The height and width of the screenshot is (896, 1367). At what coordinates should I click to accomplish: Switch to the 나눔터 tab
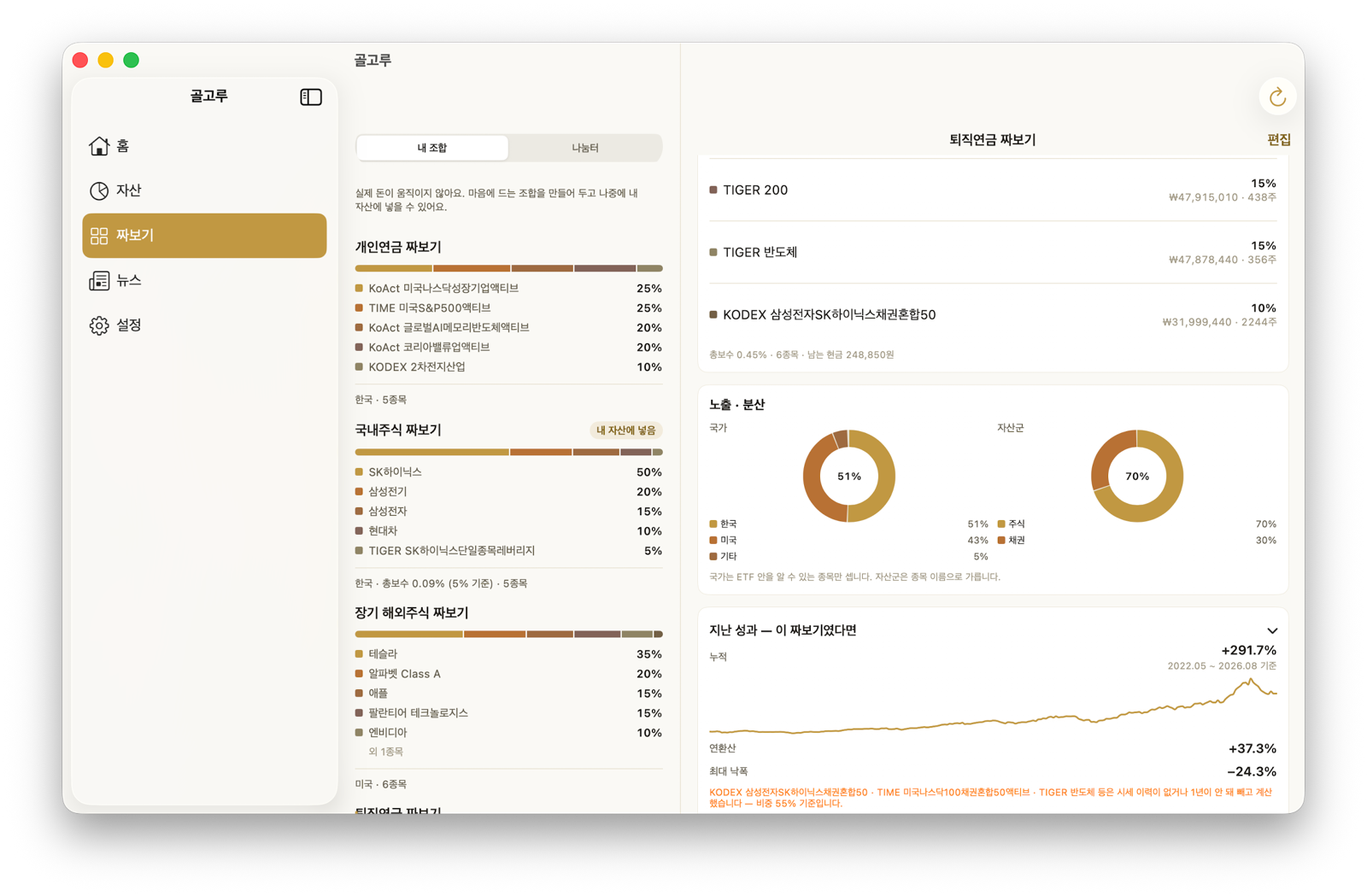(585, 148)
